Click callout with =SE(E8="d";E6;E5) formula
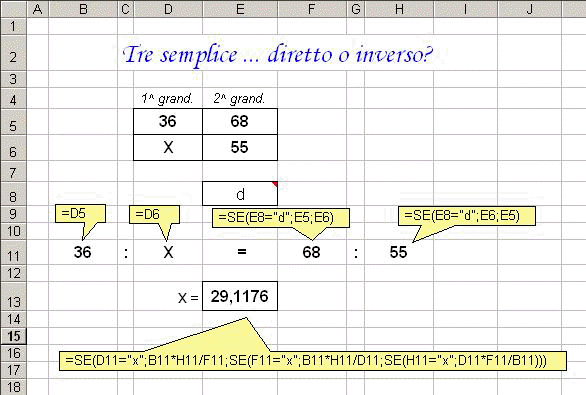 pos(467,216)
